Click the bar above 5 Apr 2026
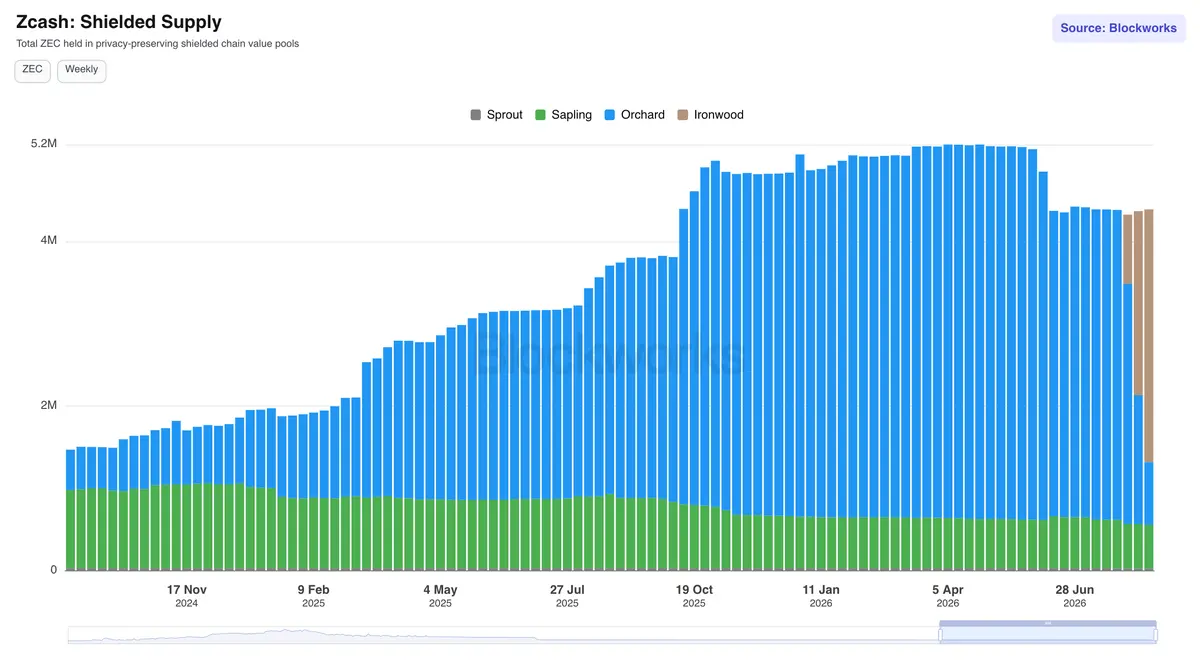 [947, 357]
